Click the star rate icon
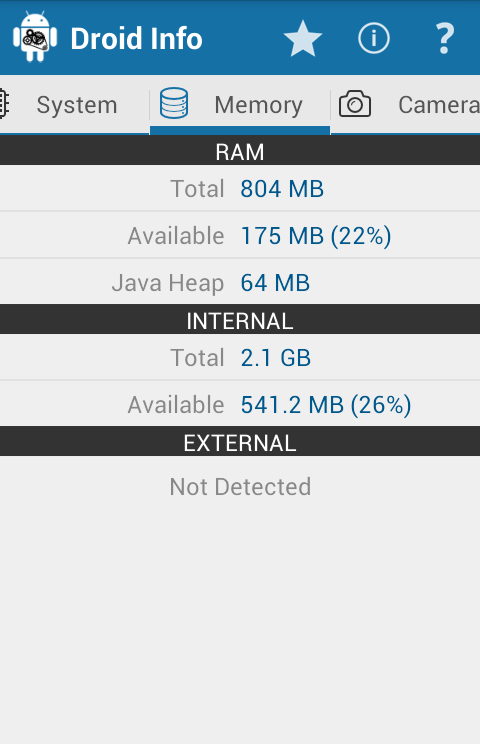This screenshot has width=480, height=744. pos(303,38)
